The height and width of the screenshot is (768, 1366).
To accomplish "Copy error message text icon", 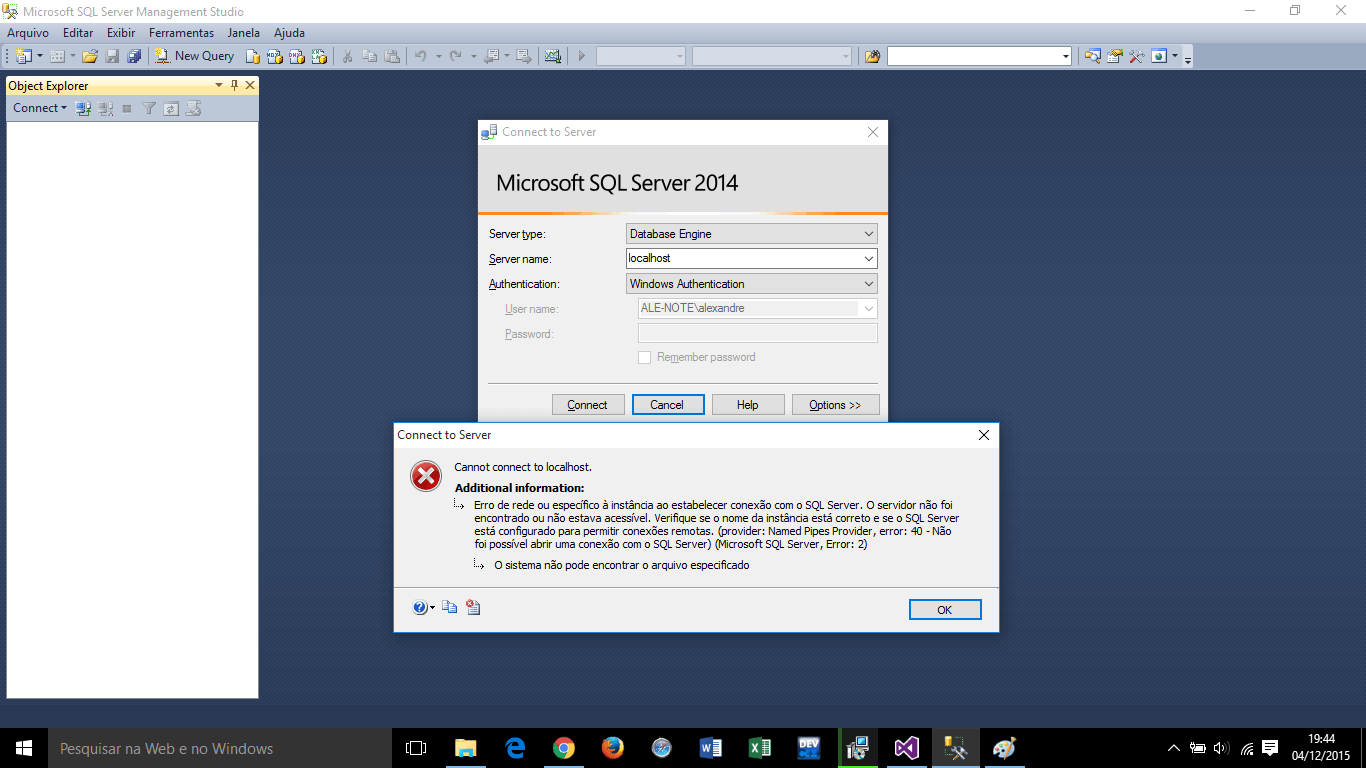I will click(450, 607).
